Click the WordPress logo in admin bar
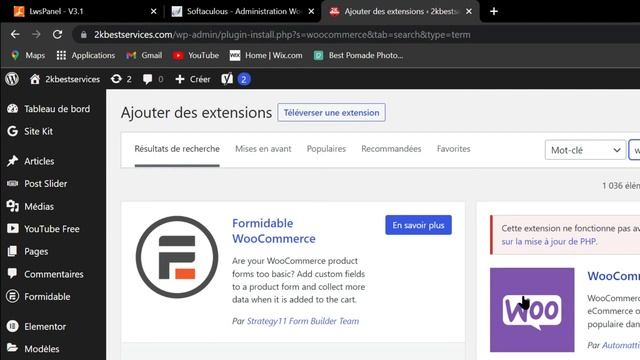 (12, 79)
